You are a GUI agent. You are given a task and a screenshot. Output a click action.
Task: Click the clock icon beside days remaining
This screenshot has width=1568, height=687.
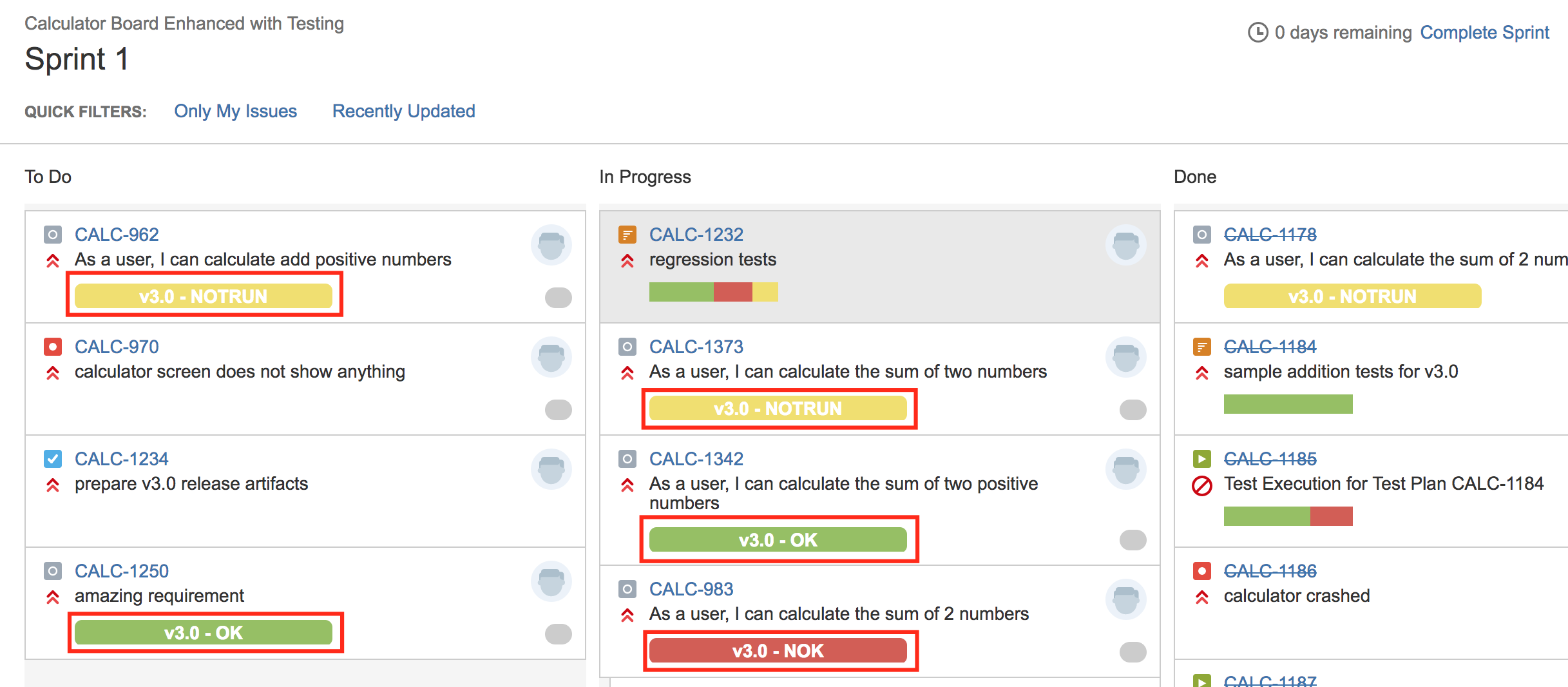pos(1258,32)
